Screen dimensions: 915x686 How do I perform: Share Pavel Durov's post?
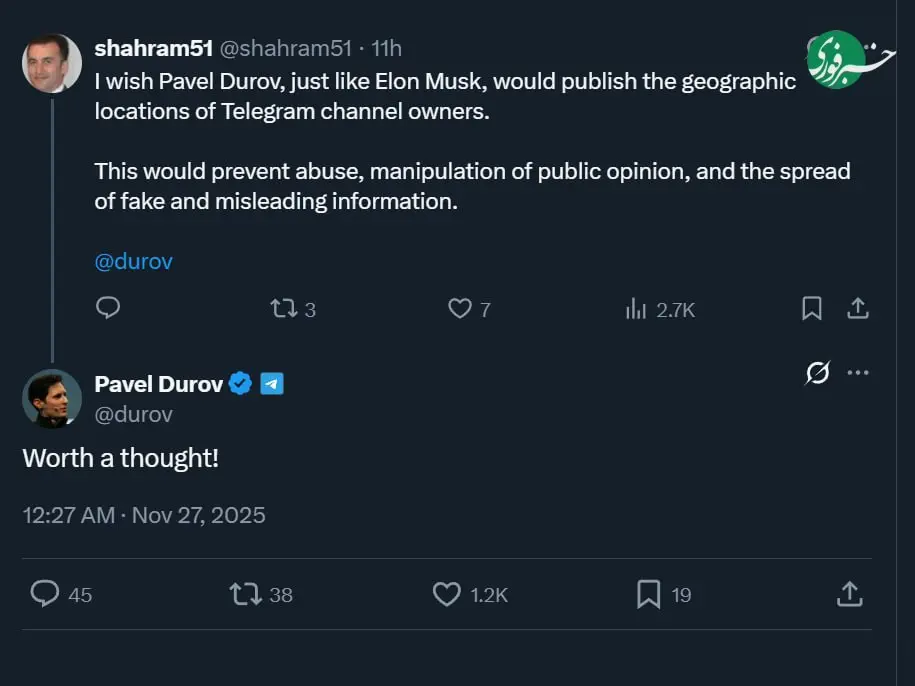pos(849,594)
